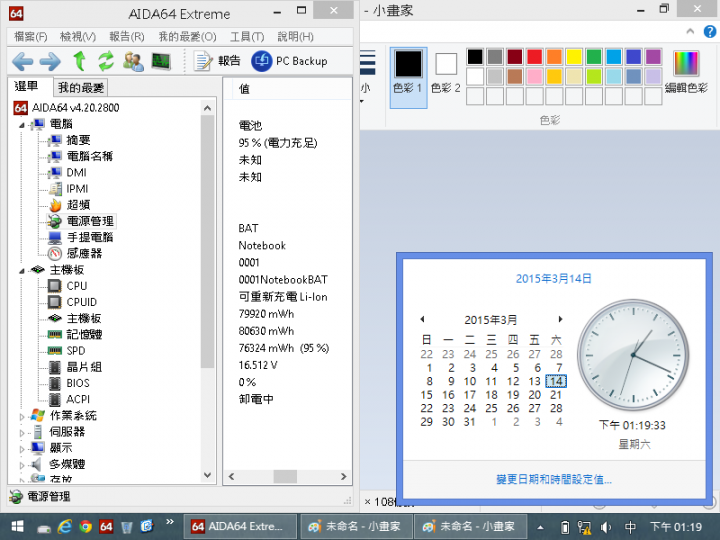Open the users icon in AIDA64 toolbar

(x=134, y=61)
